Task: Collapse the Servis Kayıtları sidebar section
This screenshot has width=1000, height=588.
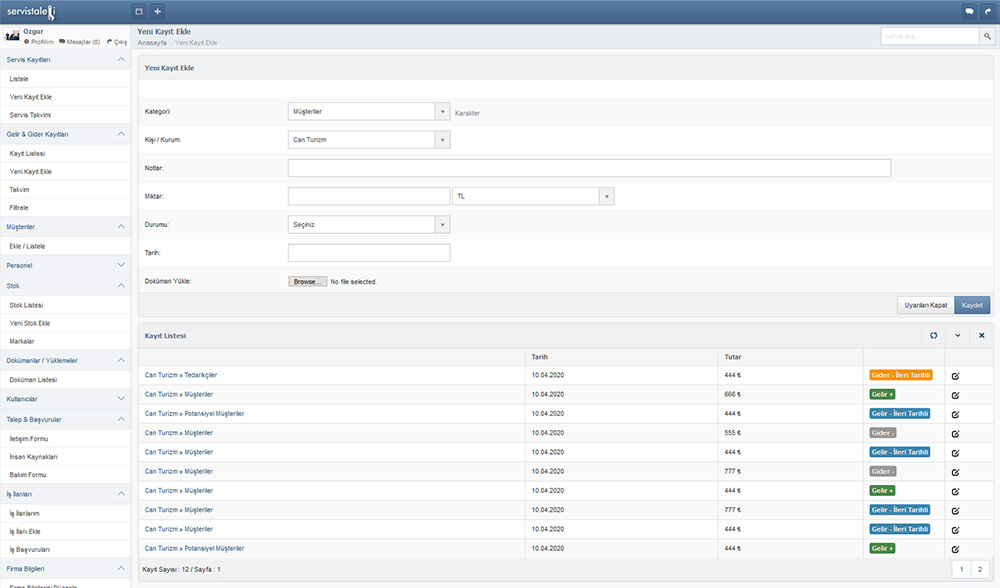Action: (x=121, y=60)
